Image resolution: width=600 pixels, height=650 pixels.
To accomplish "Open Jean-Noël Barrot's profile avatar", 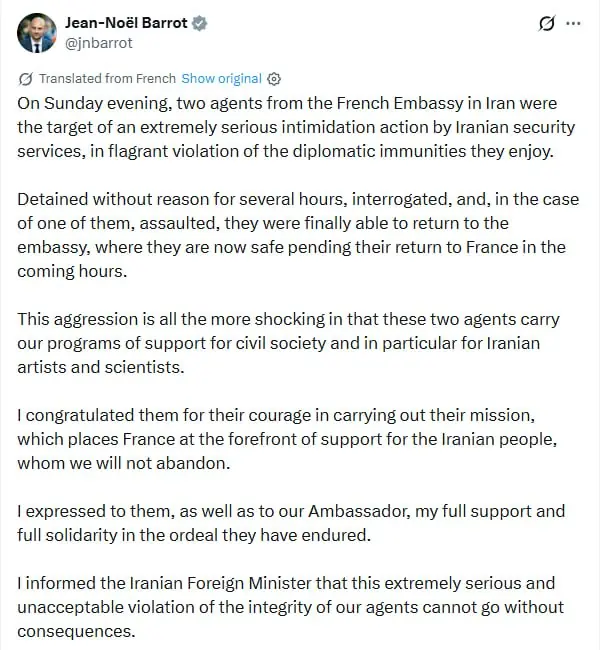I will pos(36,33).
